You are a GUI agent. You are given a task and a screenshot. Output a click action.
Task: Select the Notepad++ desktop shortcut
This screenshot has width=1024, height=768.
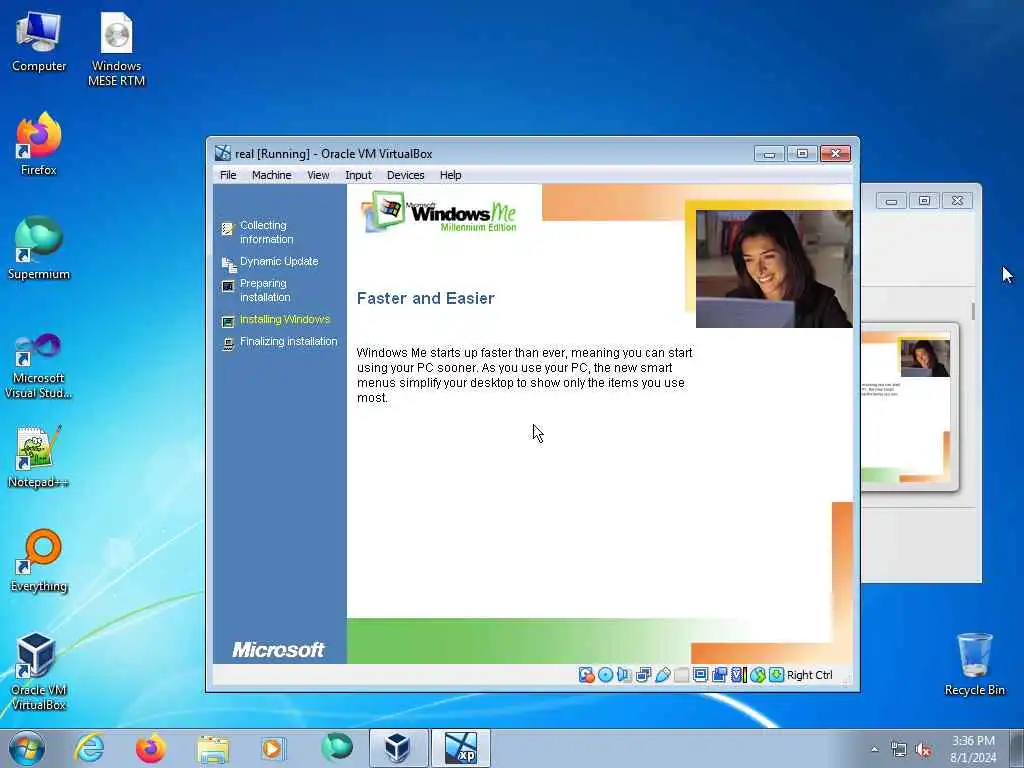(39, 457)
